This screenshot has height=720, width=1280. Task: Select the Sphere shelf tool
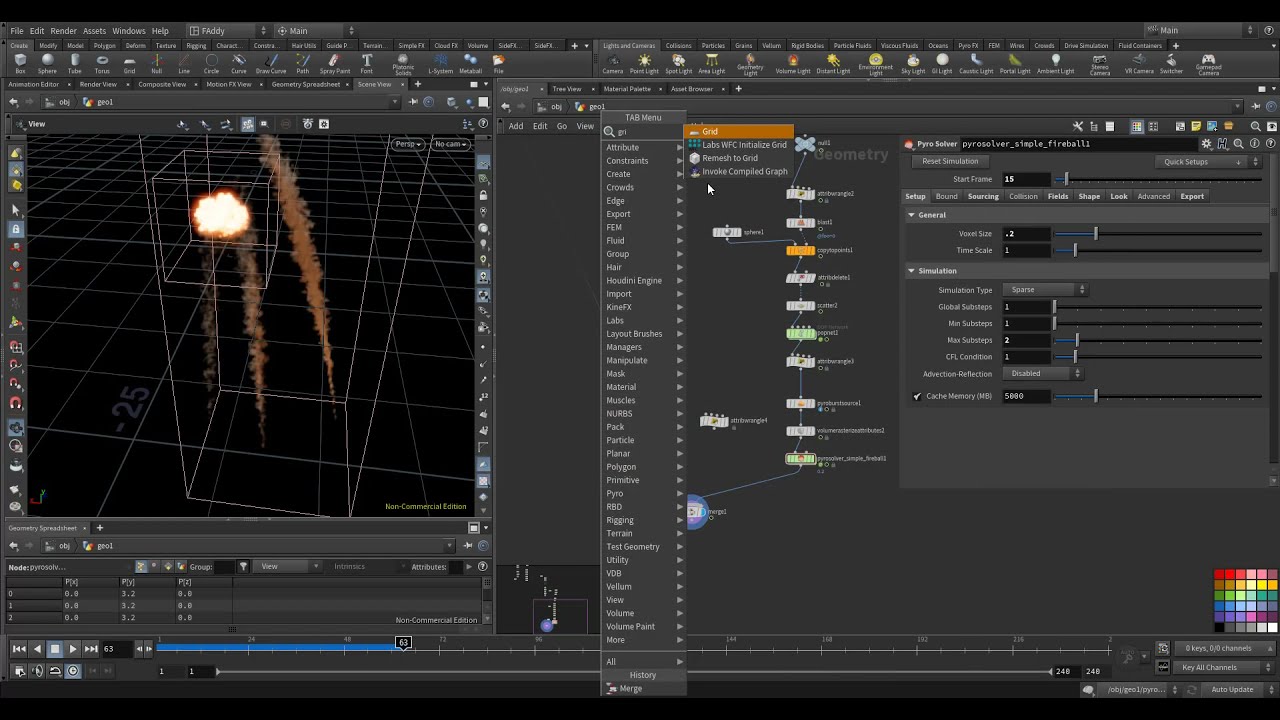(47, 64)
